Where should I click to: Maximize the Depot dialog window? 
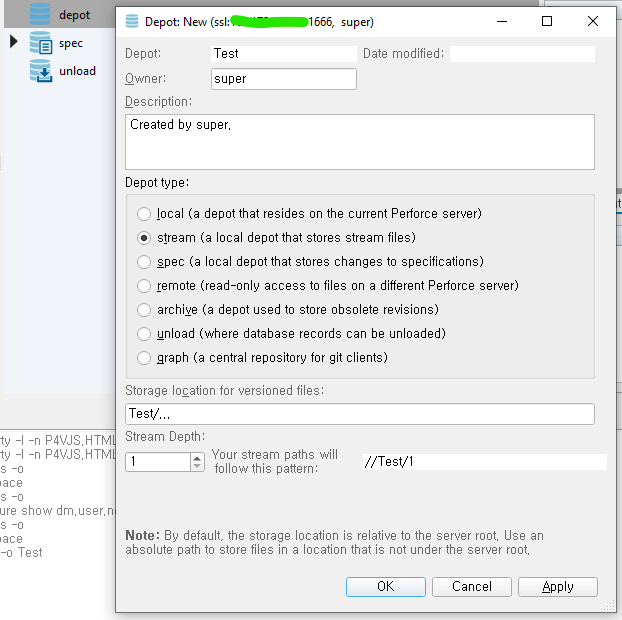(x=547, y=21)
